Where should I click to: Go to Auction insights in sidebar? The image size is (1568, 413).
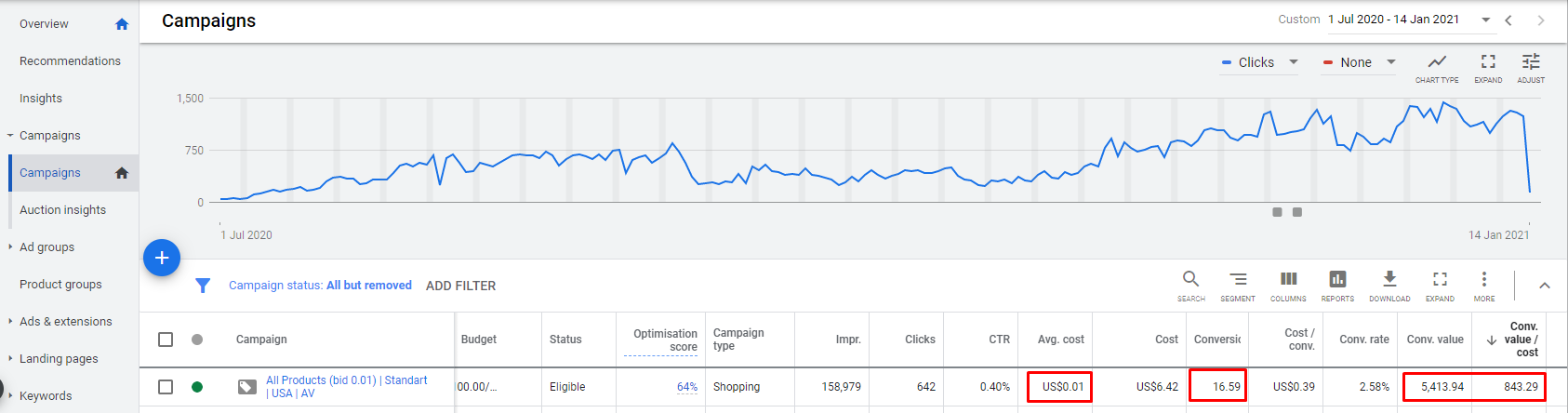pos(62,210)
